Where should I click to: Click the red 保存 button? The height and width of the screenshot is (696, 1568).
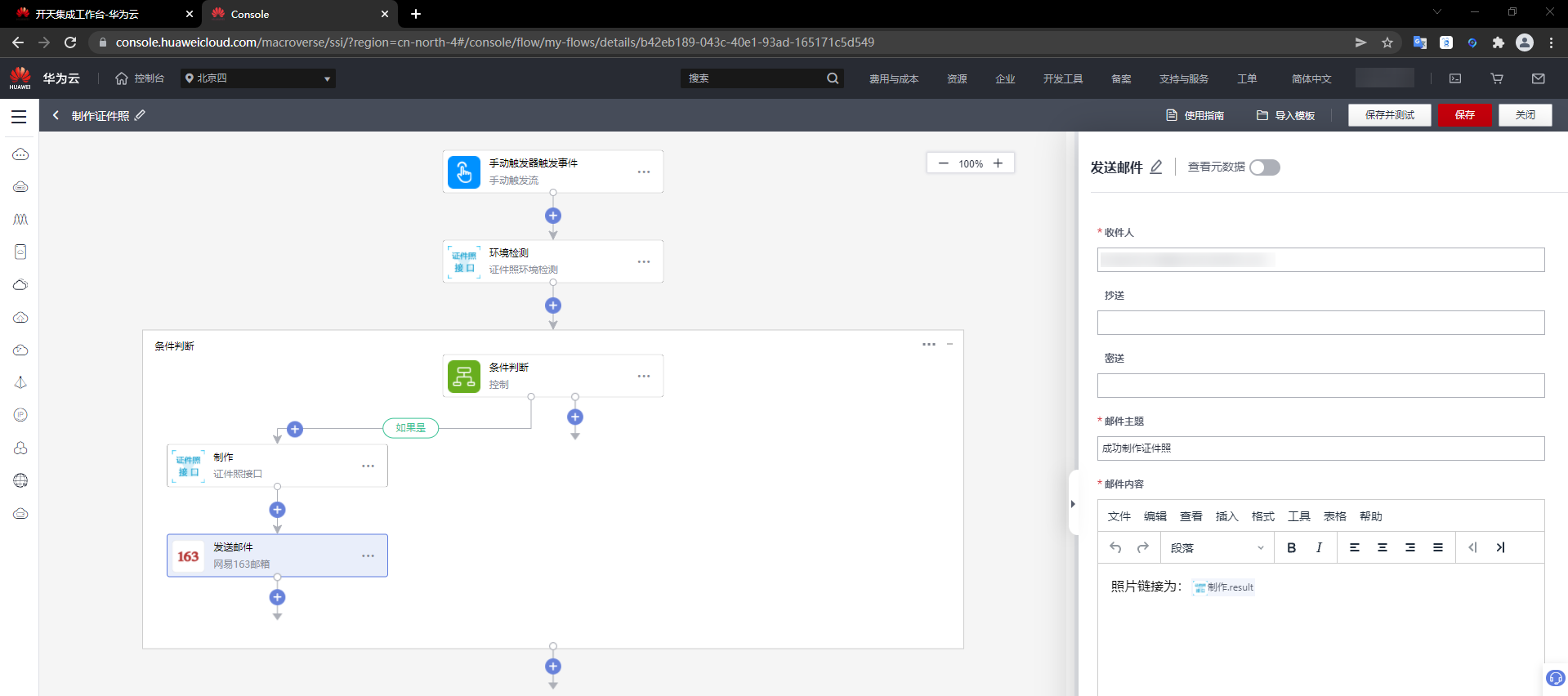[x=1465, y=115]
